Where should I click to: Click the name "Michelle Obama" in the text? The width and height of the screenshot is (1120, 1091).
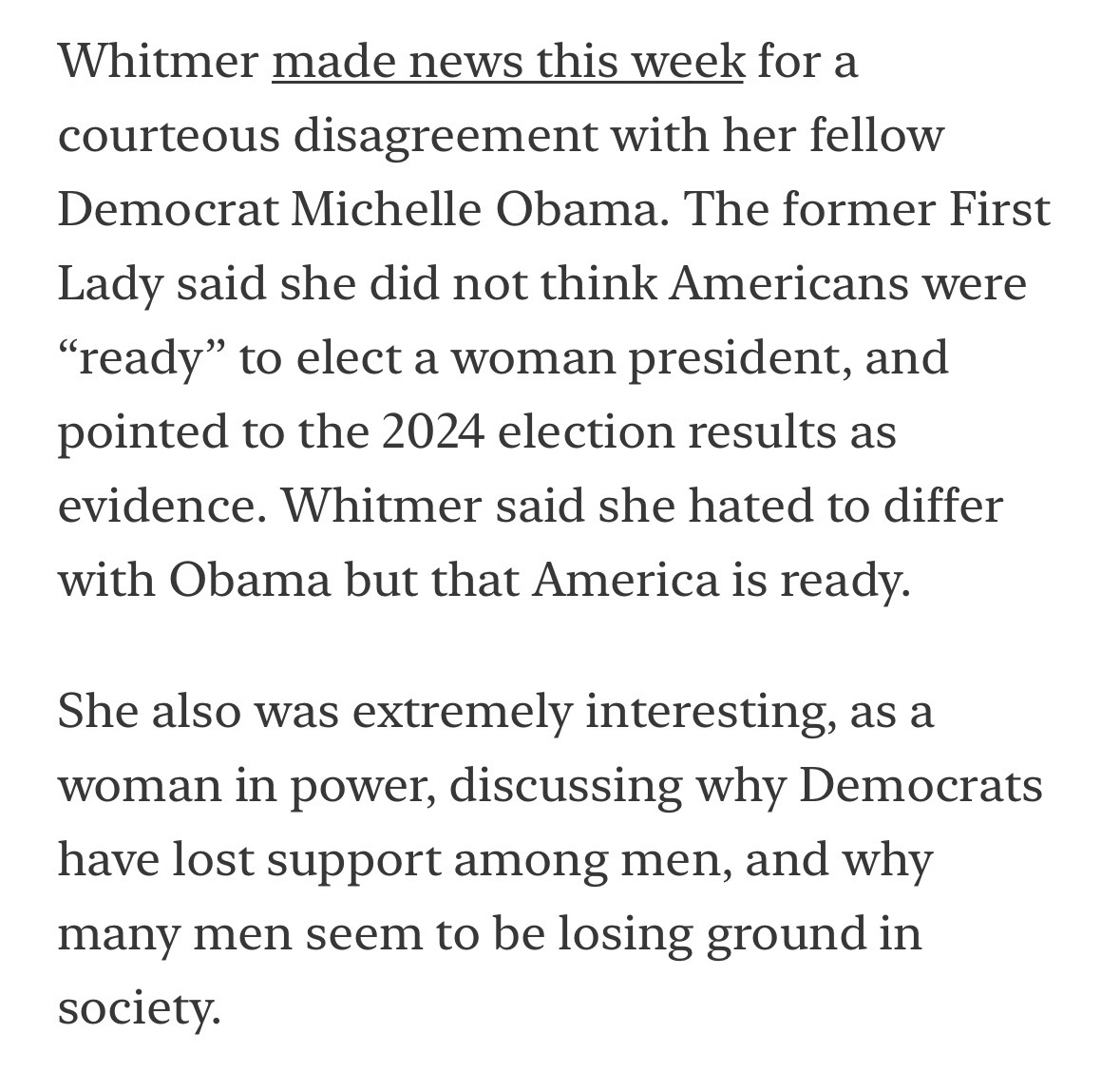click(x=473, y=210)
